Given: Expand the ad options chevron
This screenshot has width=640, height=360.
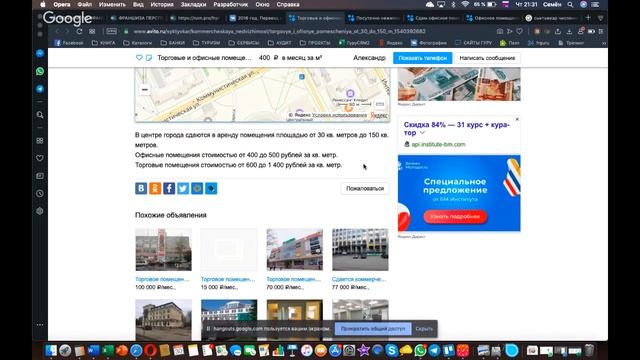Looking at the screenshot, I should [422, 133].
